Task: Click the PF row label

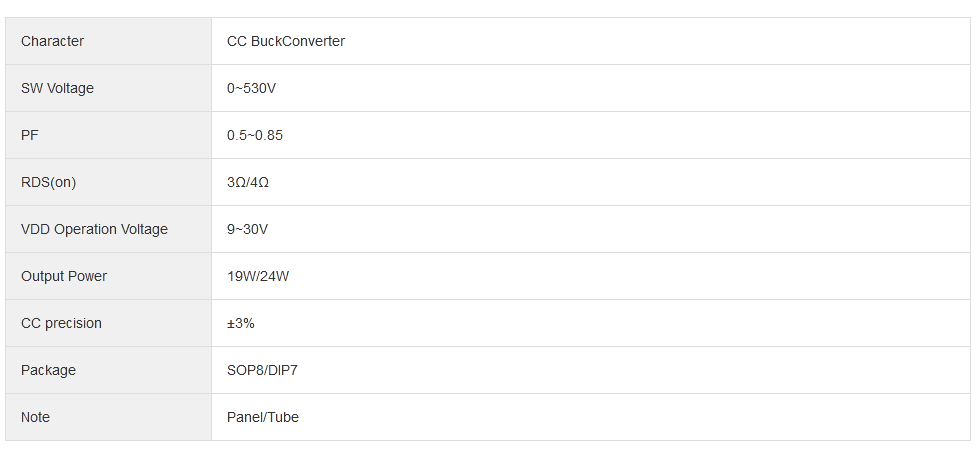Action: [30, 135]
